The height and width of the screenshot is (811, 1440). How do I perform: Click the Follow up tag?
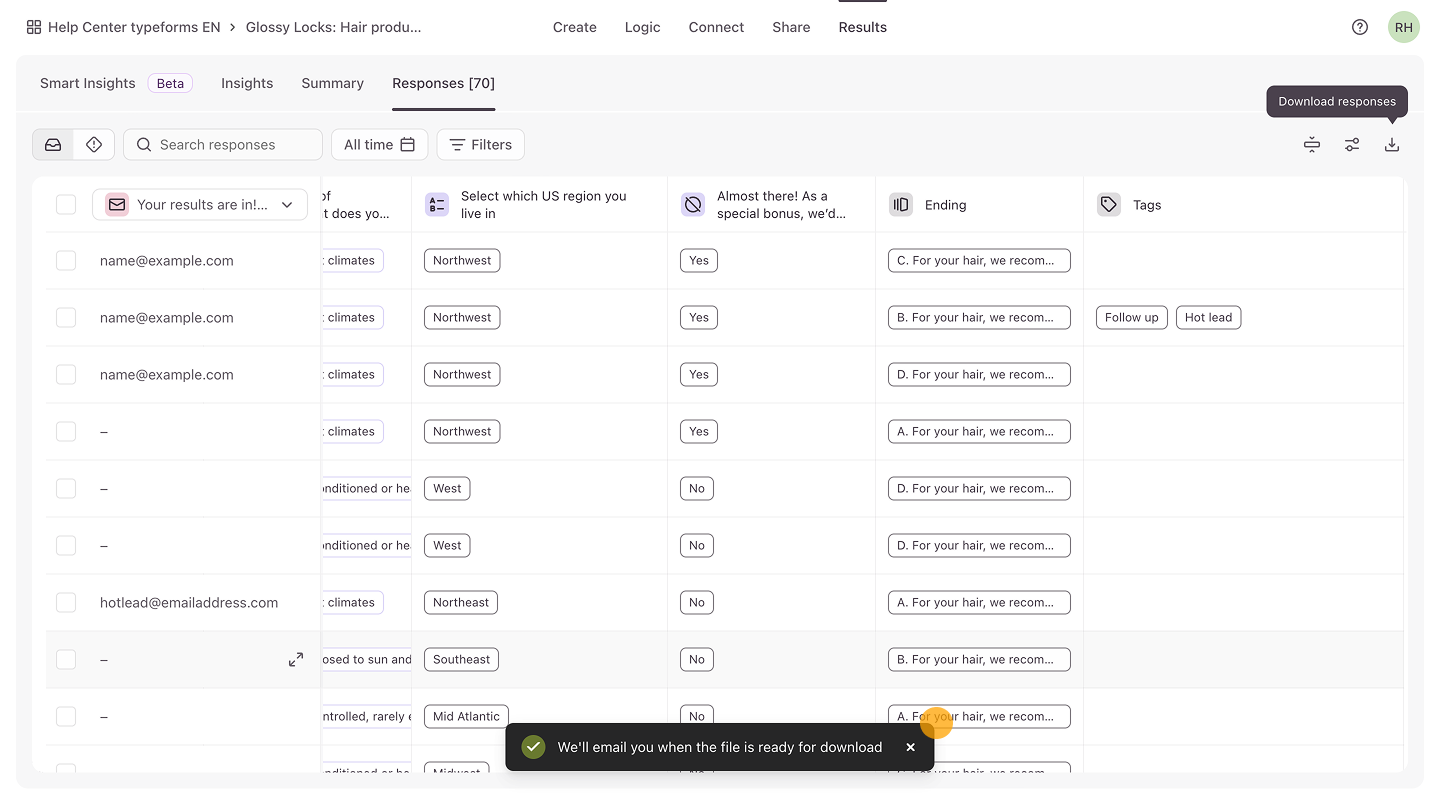pyautogui.click(x=1132, y=318)
